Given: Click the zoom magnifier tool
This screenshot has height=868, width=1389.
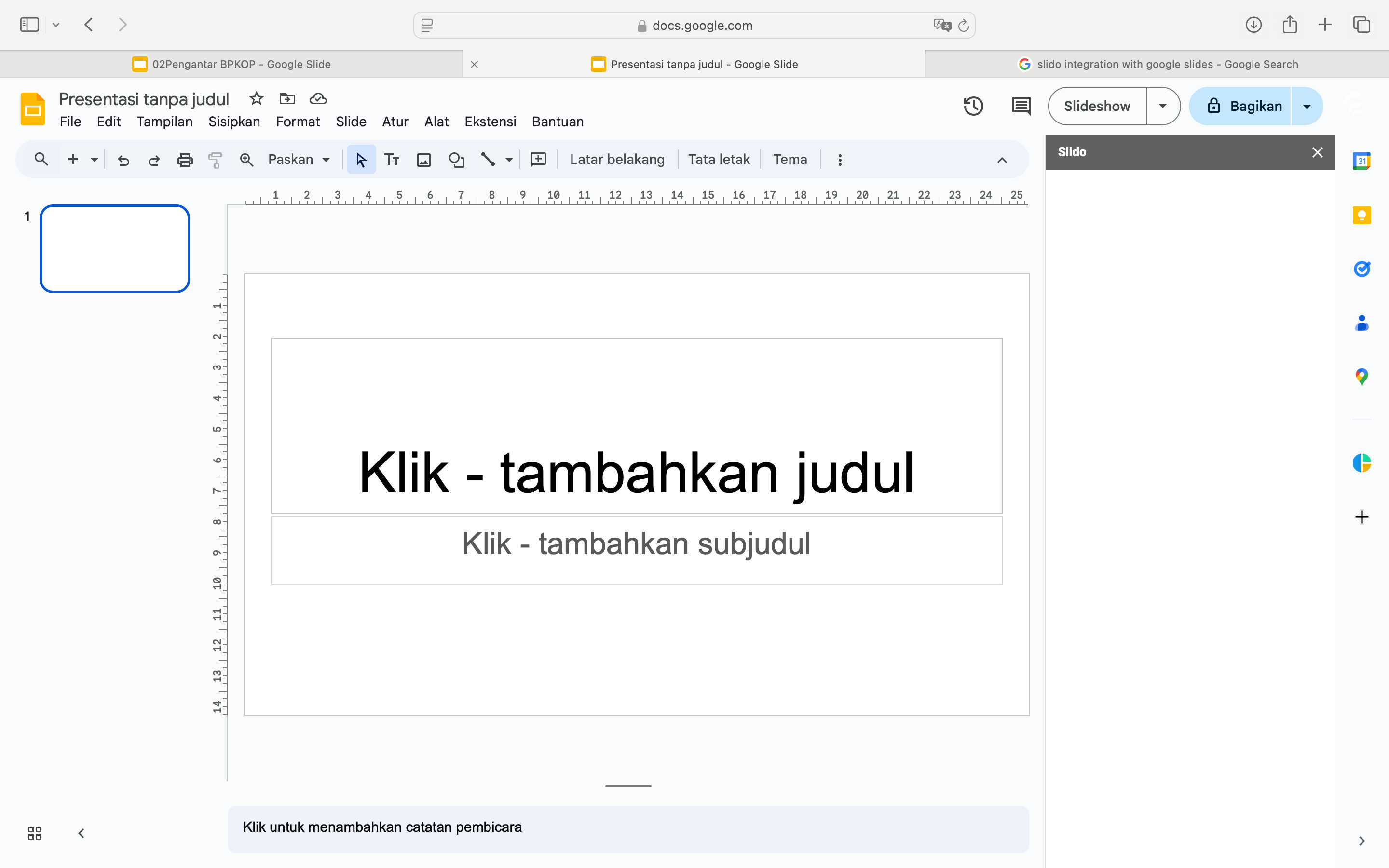Looking at the screenshot, I should point(246,160).
